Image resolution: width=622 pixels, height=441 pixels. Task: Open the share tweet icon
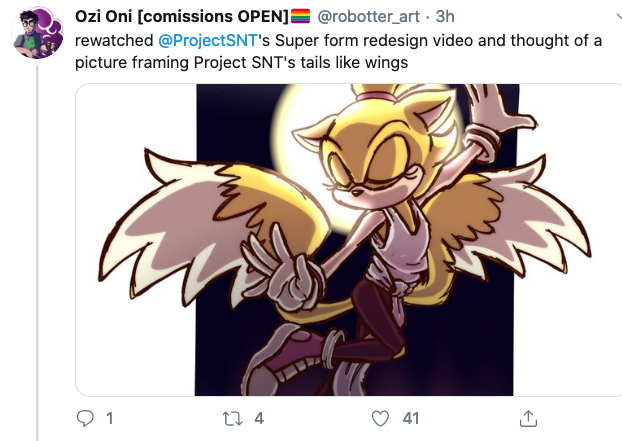(x=528, y=418)
